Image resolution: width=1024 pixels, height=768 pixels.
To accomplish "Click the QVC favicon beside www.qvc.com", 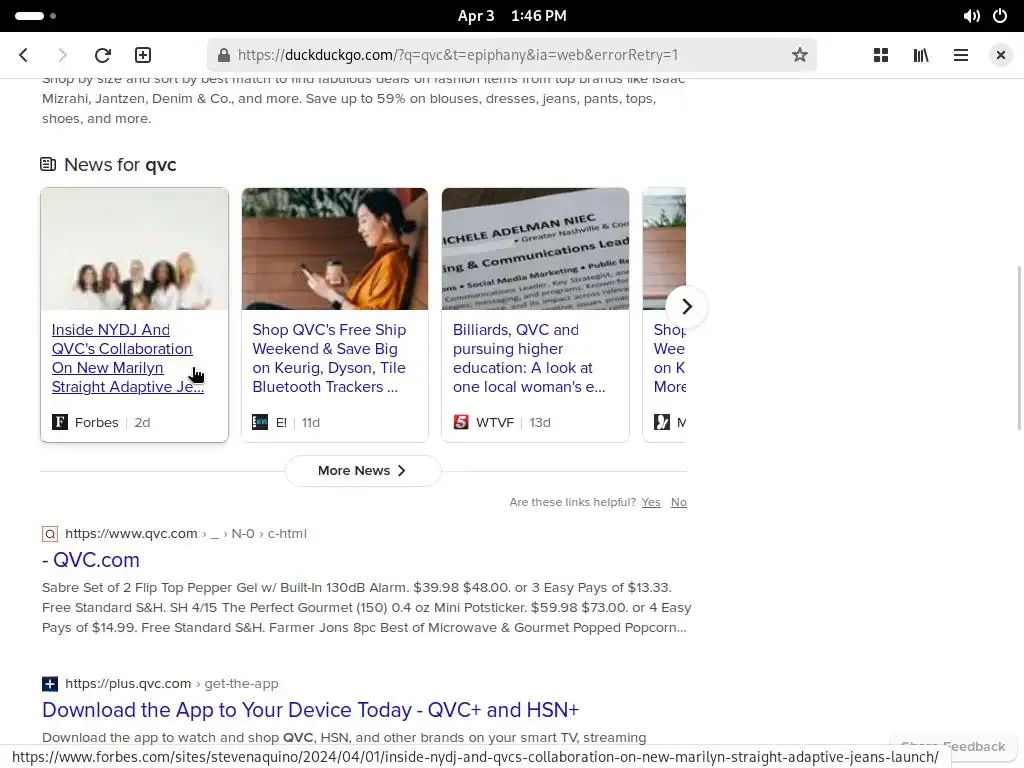I will [x=50, y=534].
